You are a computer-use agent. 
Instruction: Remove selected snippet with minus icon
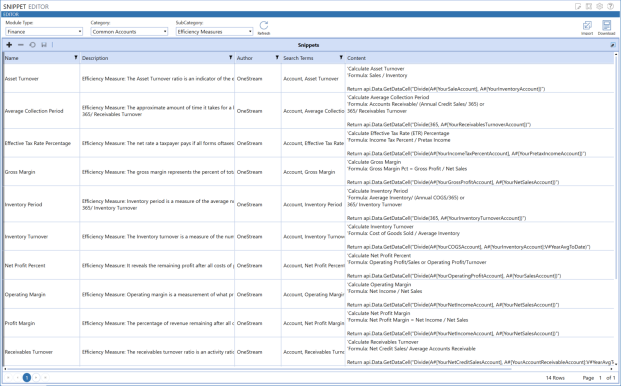coord(21,45)
